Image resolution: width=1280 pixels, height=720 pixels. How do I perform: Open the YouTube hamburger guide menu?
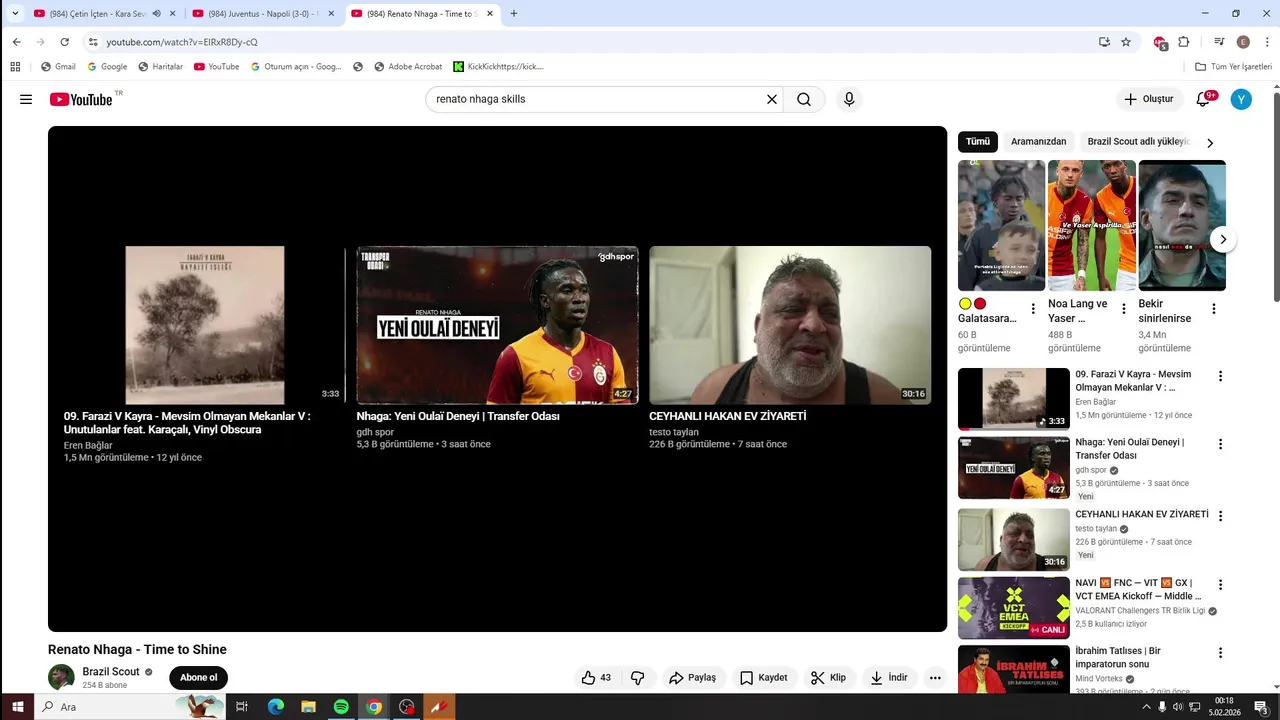tap(26, 99)
